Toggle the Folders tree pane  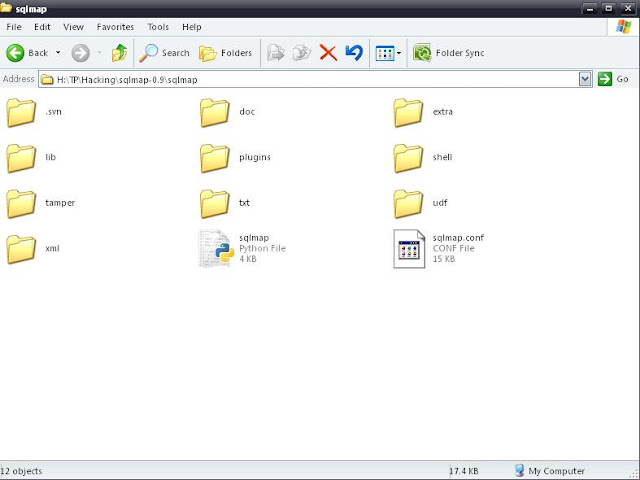coord(225,53)
